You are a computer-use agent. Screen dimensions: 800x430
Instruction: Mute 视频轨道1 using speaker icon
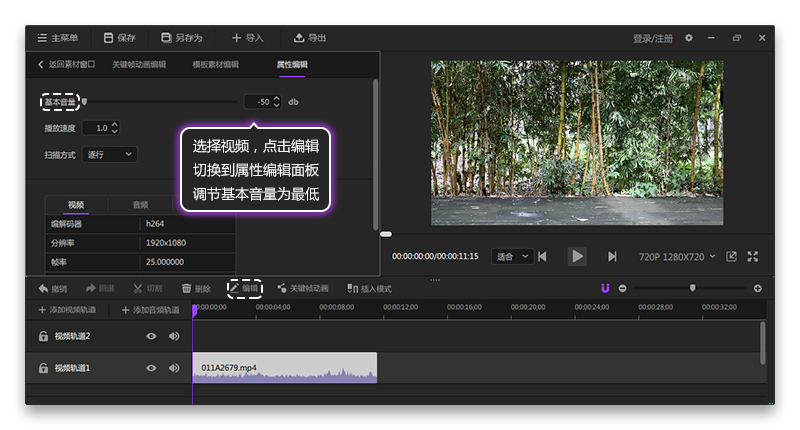(x=174, y=368)
